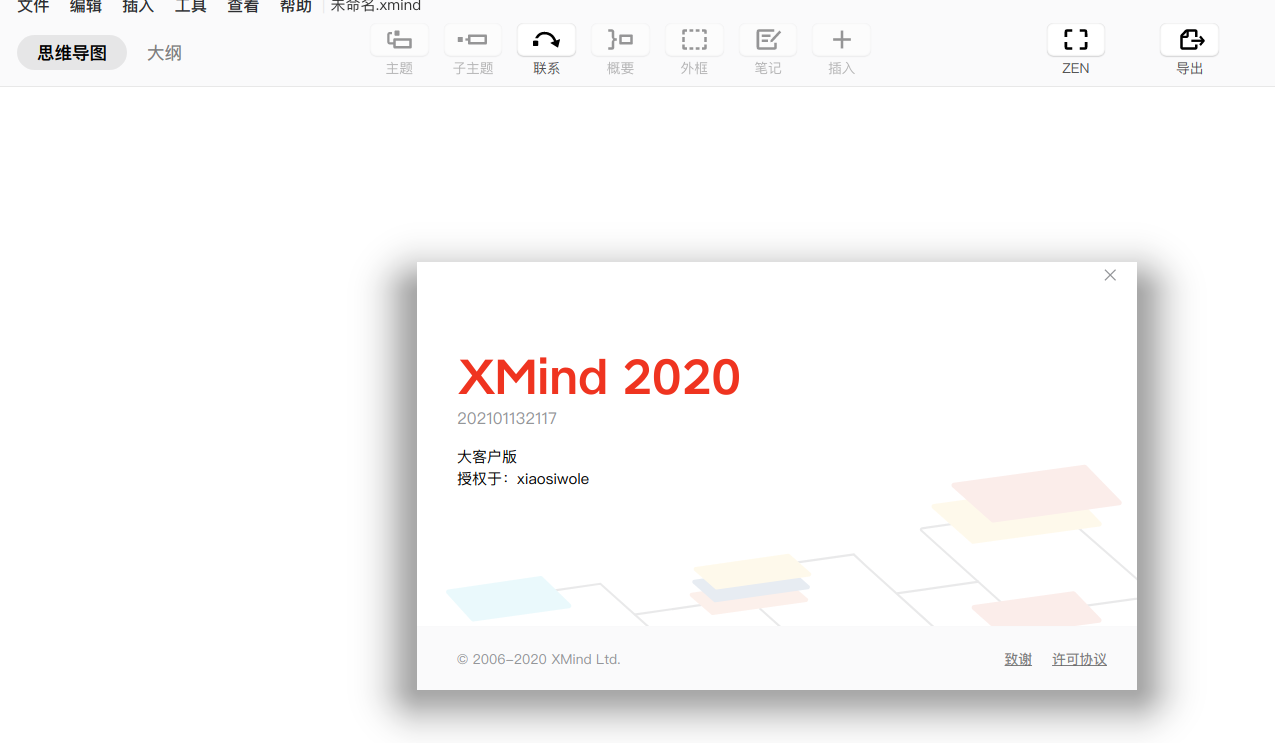Close the XMind 2020 about dialog
The height and width of the screenshot is (743, 1275).
(1109, 274)
